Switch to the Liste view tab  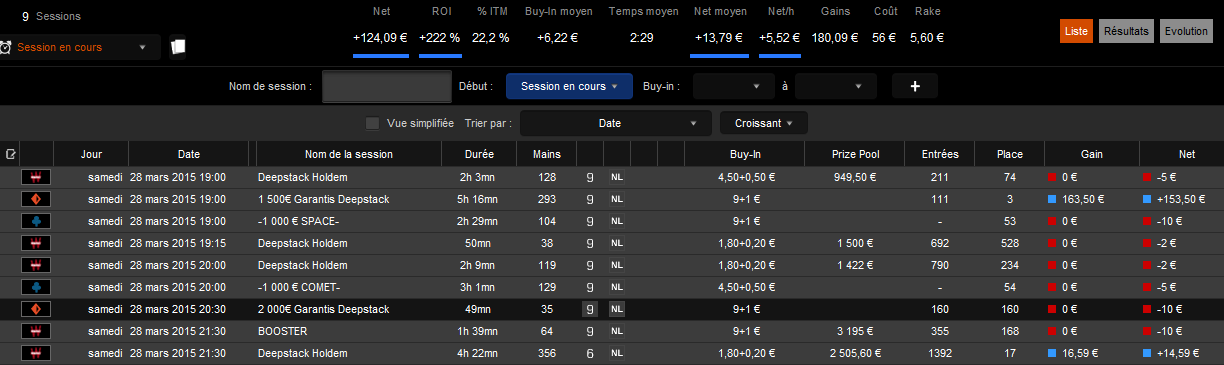(1076, 31)
